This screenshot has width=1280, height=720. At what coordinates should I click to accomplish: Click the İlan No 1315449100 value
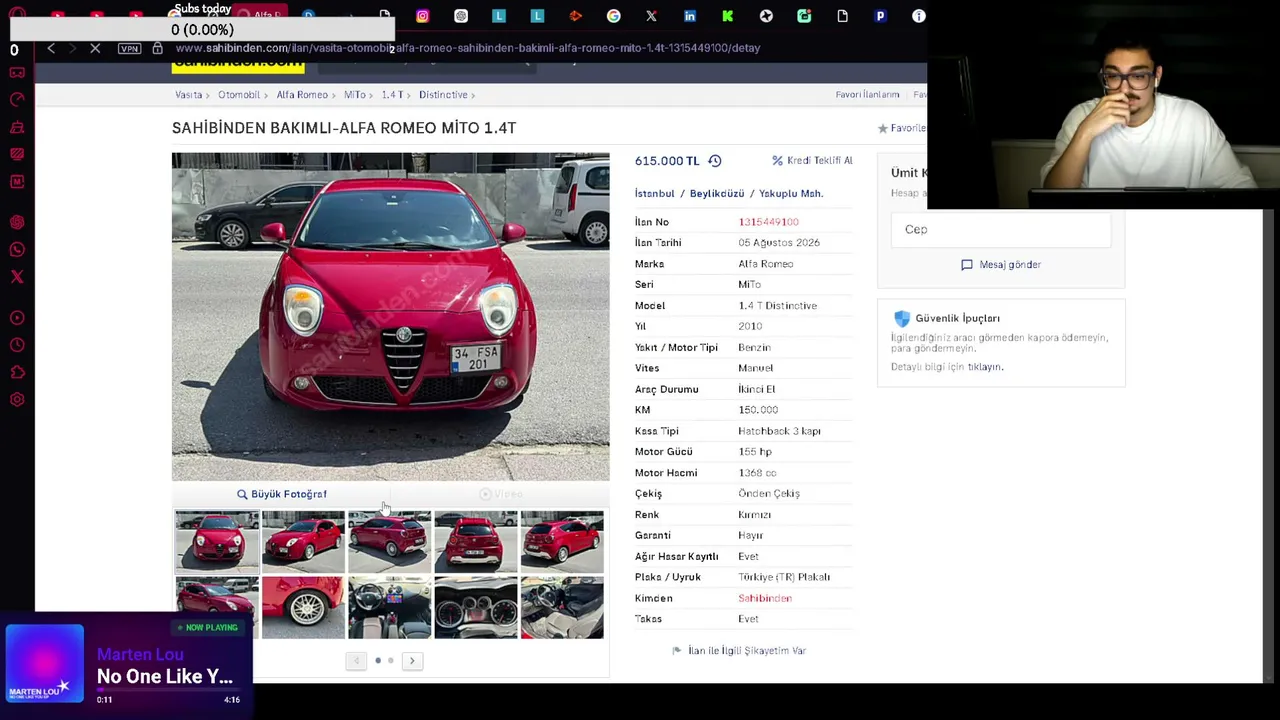coord(768,222)
